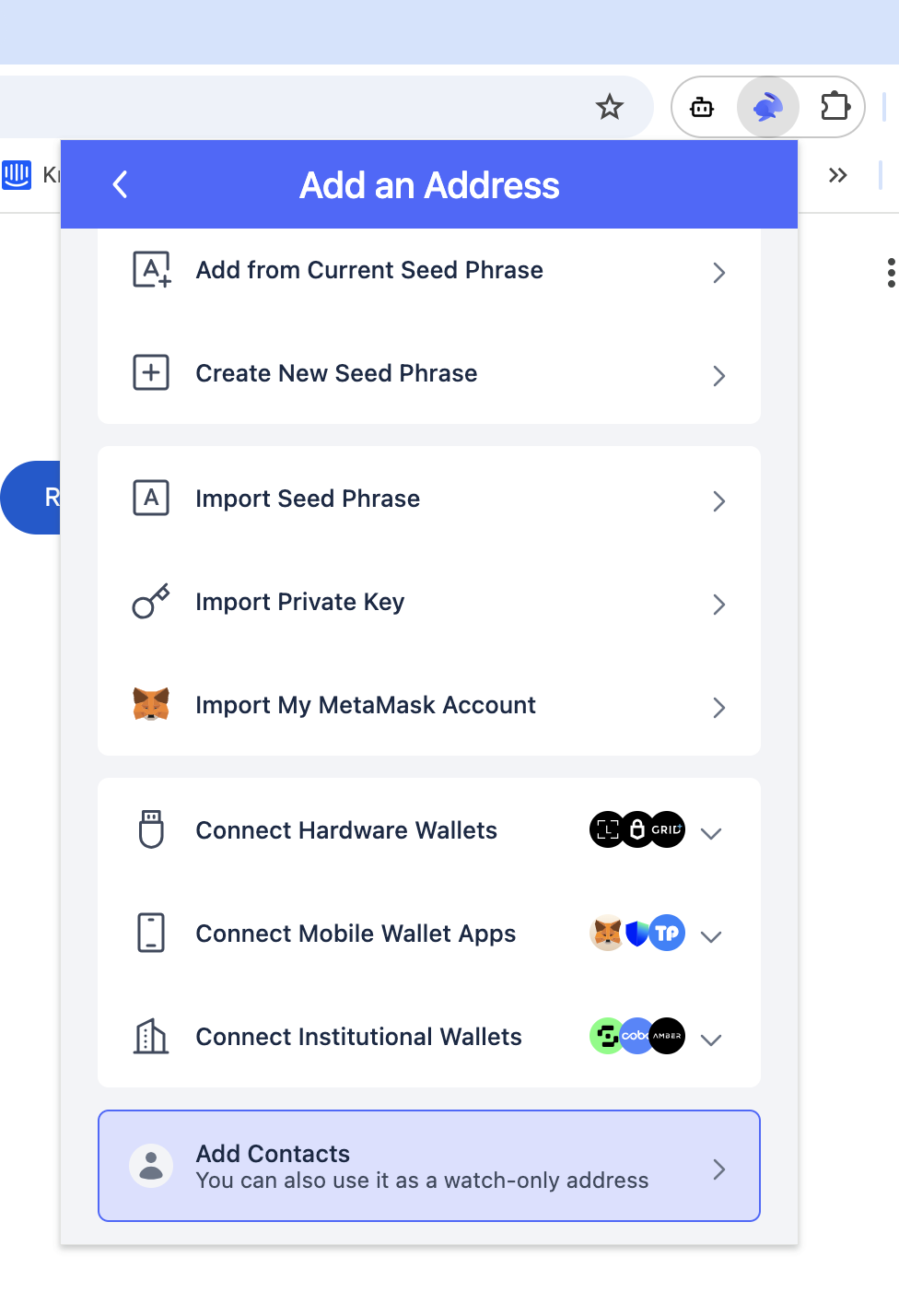Click the back arrow in header
This screenshot has width=899, height=1316.
tap(120, 184)
